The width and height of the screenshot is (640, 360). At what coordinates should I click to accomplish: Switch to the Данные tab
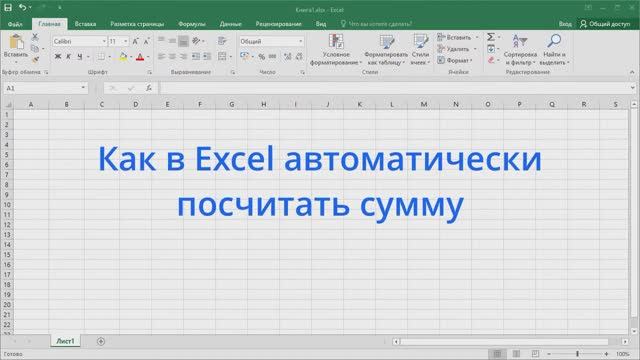point(231,24)
